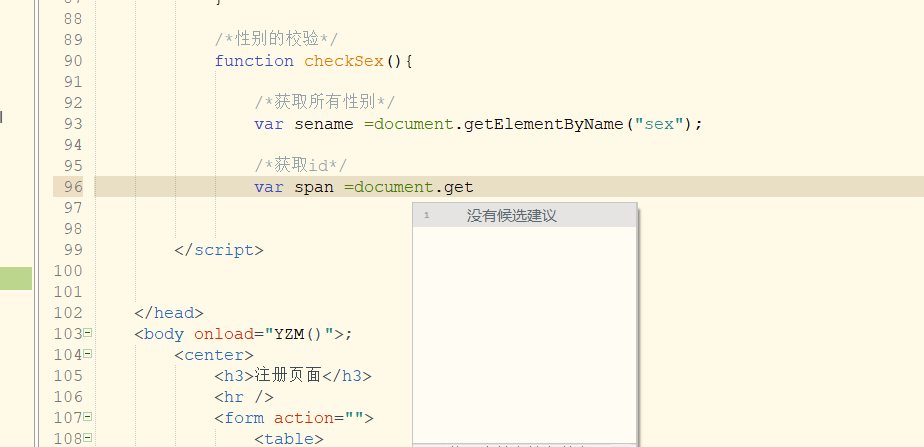924x447 pixels.
Task: Click the '<hr />' tag on line 106
Action: coord(244,397)
